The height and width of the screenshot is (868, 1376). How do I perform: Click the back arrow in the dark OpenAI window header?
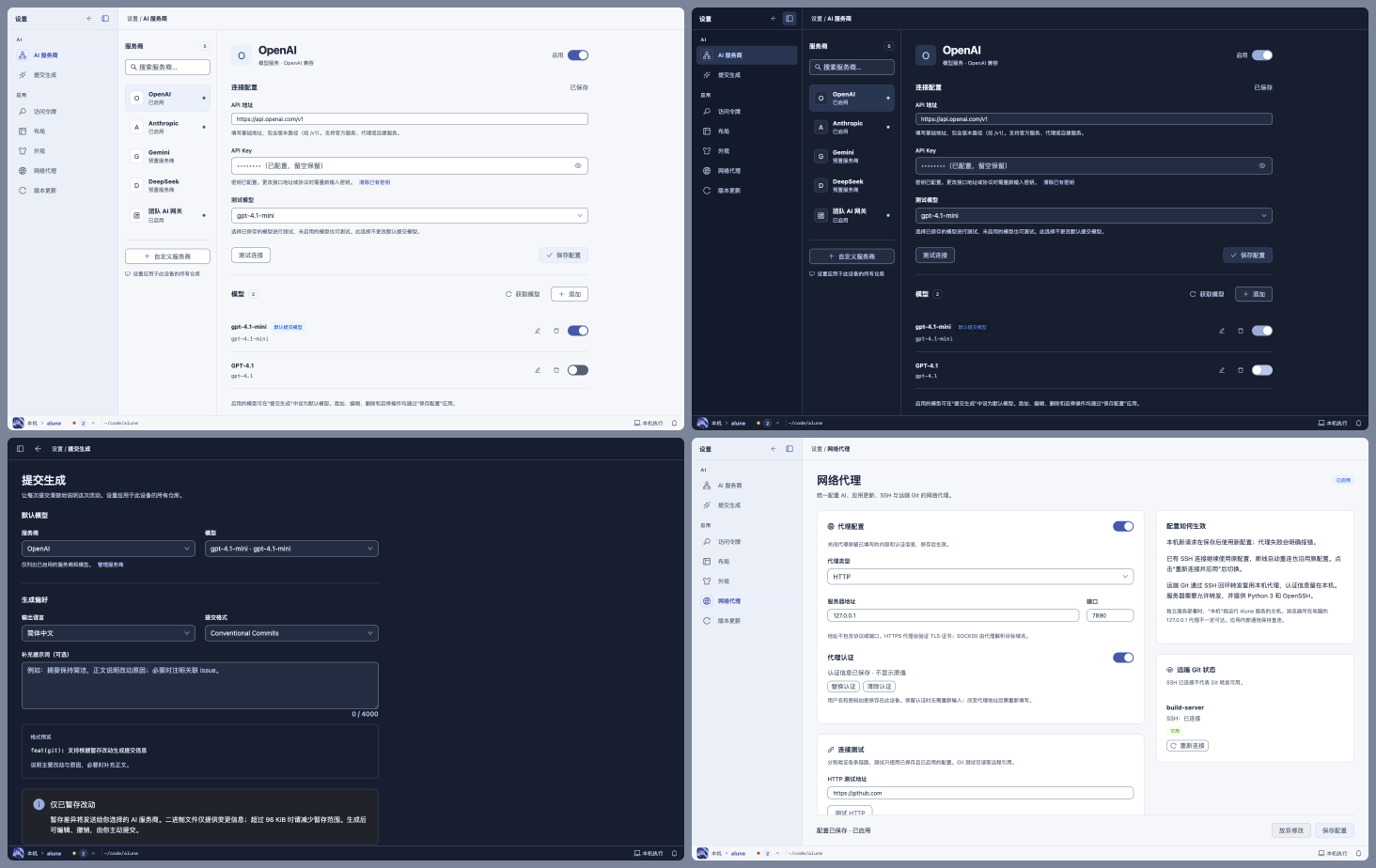tap(774, 18)
